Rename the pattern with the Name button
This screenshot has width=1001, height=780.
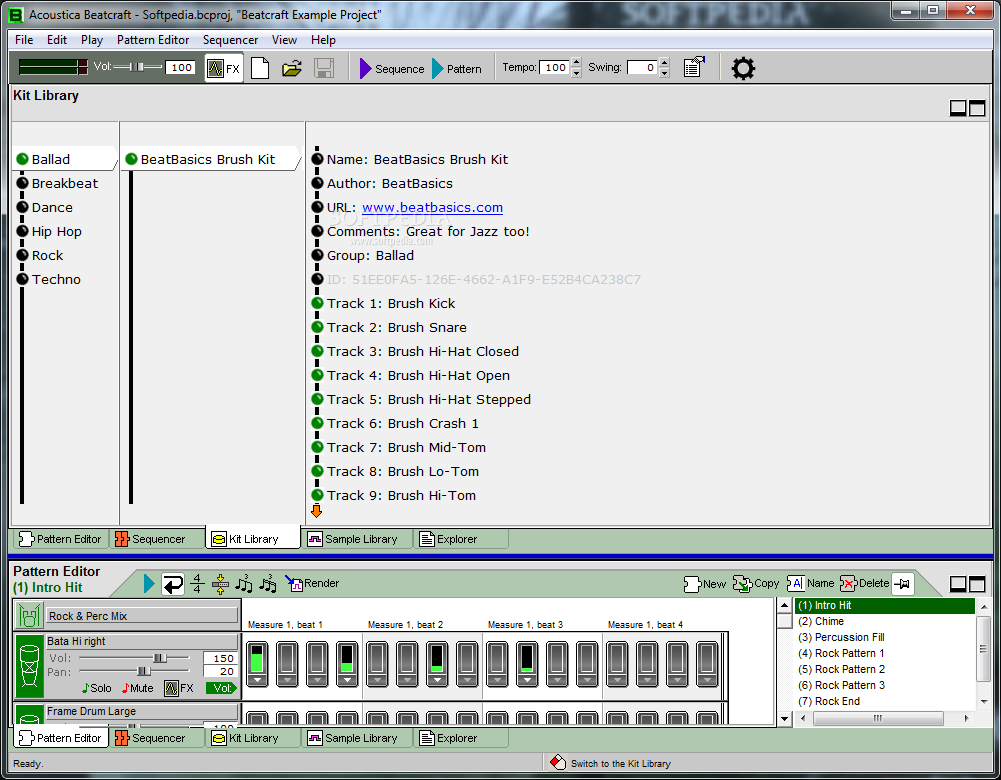[811, 583]
